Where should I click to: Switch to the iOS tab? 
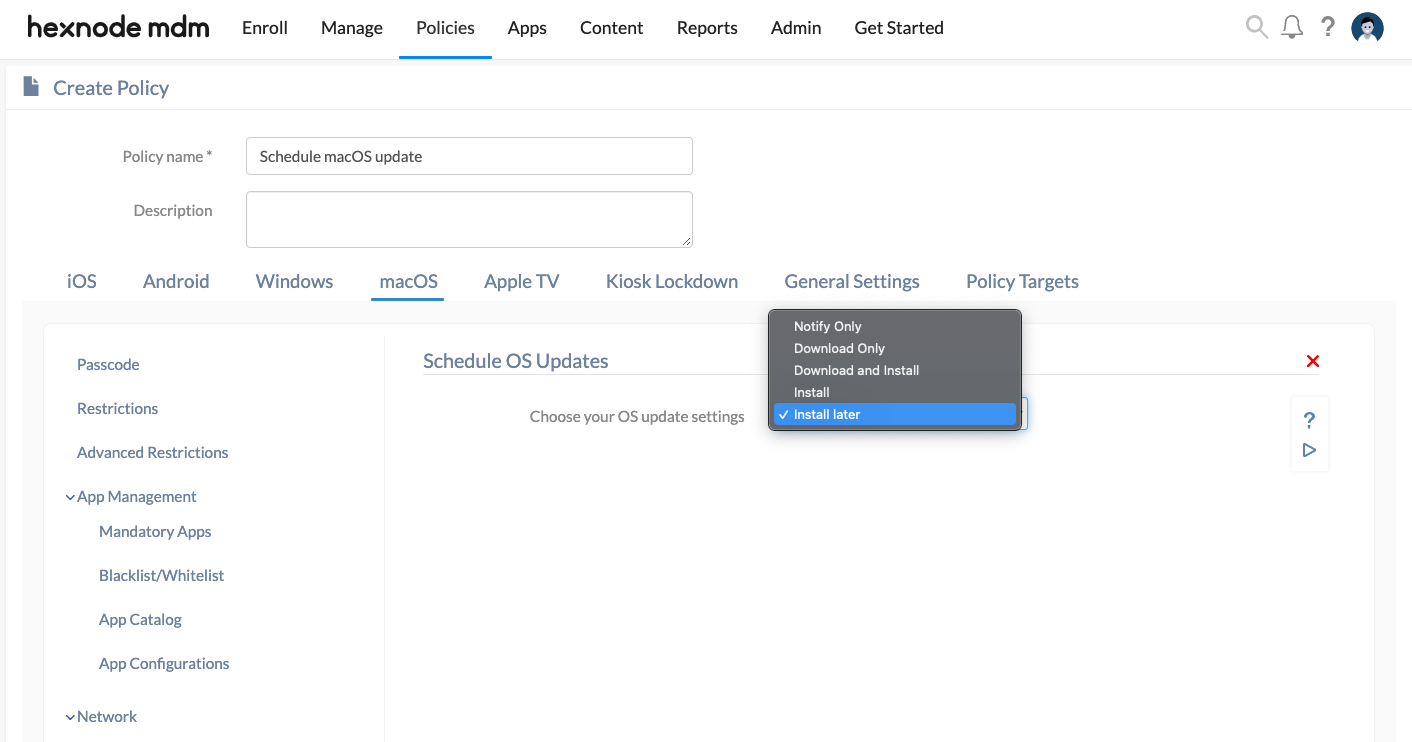point(82,281)
